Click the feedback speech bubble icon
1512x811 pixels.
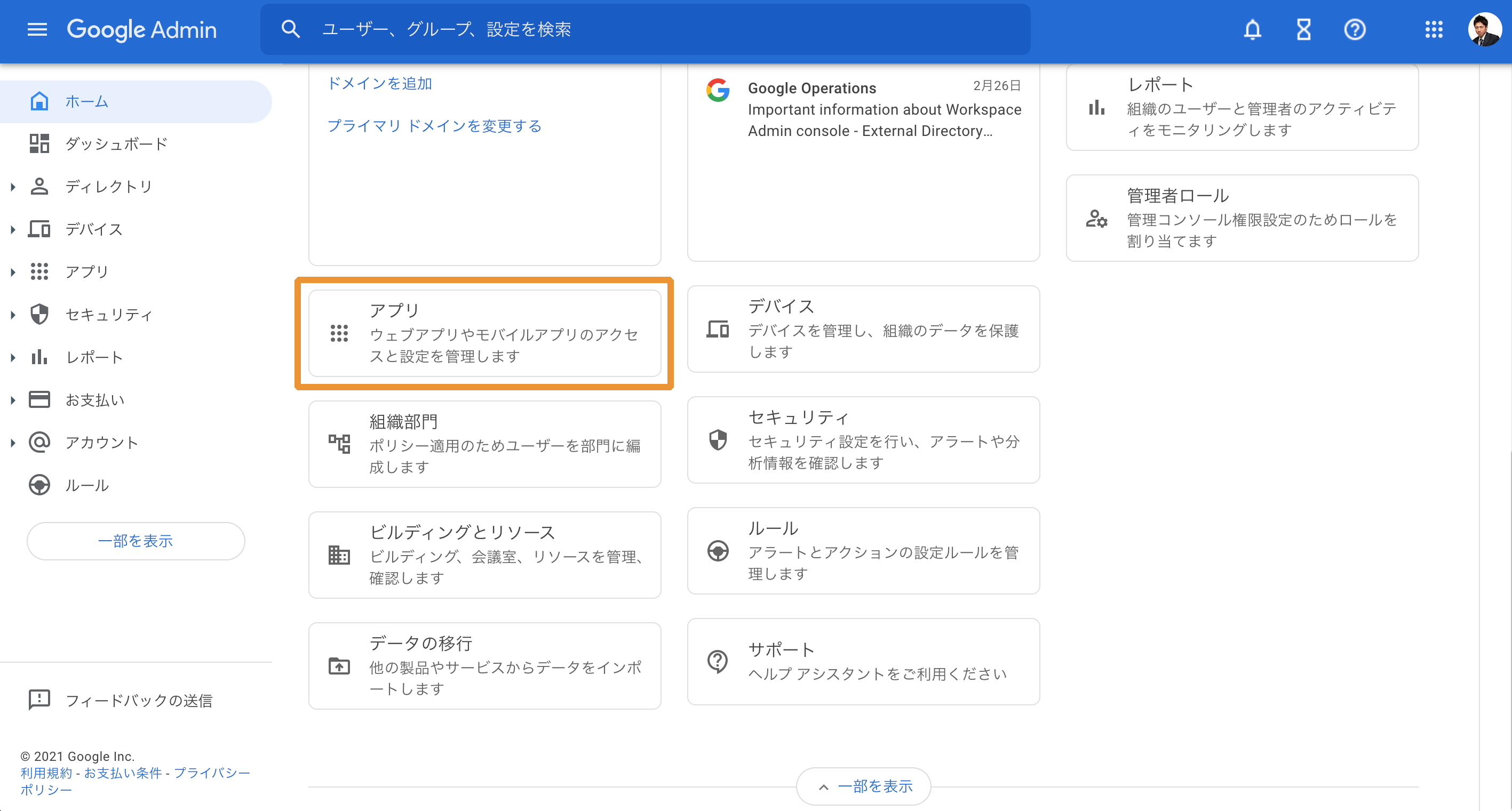pos(39,700)
